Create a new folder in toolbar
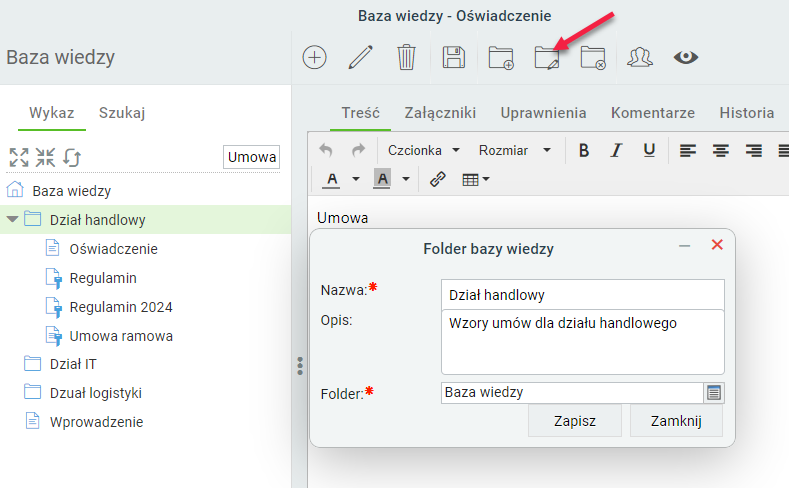The width and height of the screenshot is (789, 488). click(501, 57)
